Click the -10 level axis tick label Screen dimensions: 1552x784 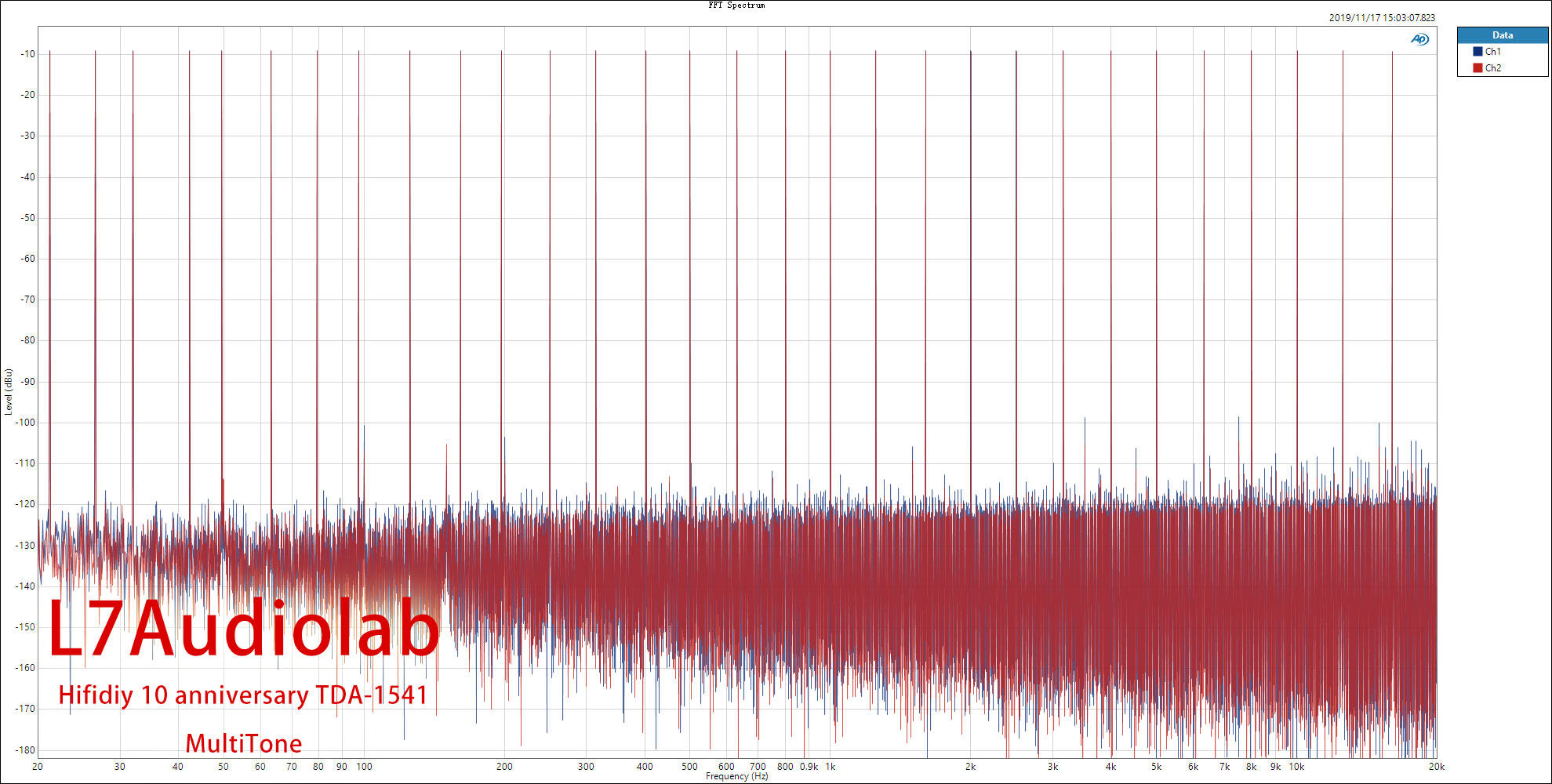(27, 54)
